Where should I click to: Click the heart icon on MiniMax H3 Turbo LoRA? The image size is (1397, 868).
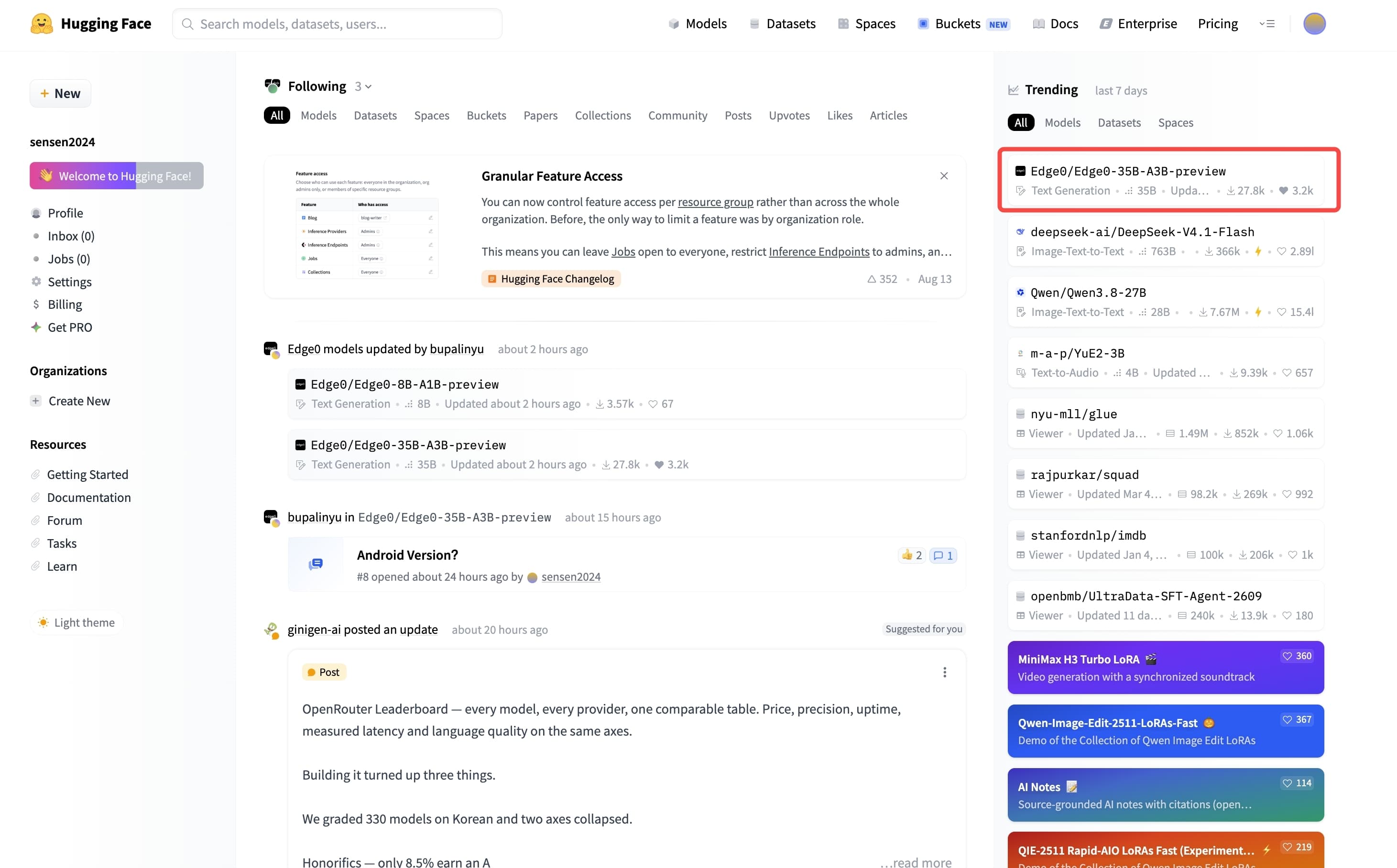pyautogui.click(x=1287, y=656)
